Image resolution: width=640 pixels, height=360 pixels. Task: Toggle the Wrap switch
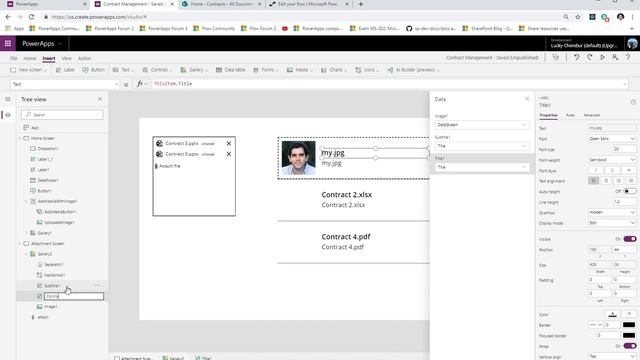630,346
